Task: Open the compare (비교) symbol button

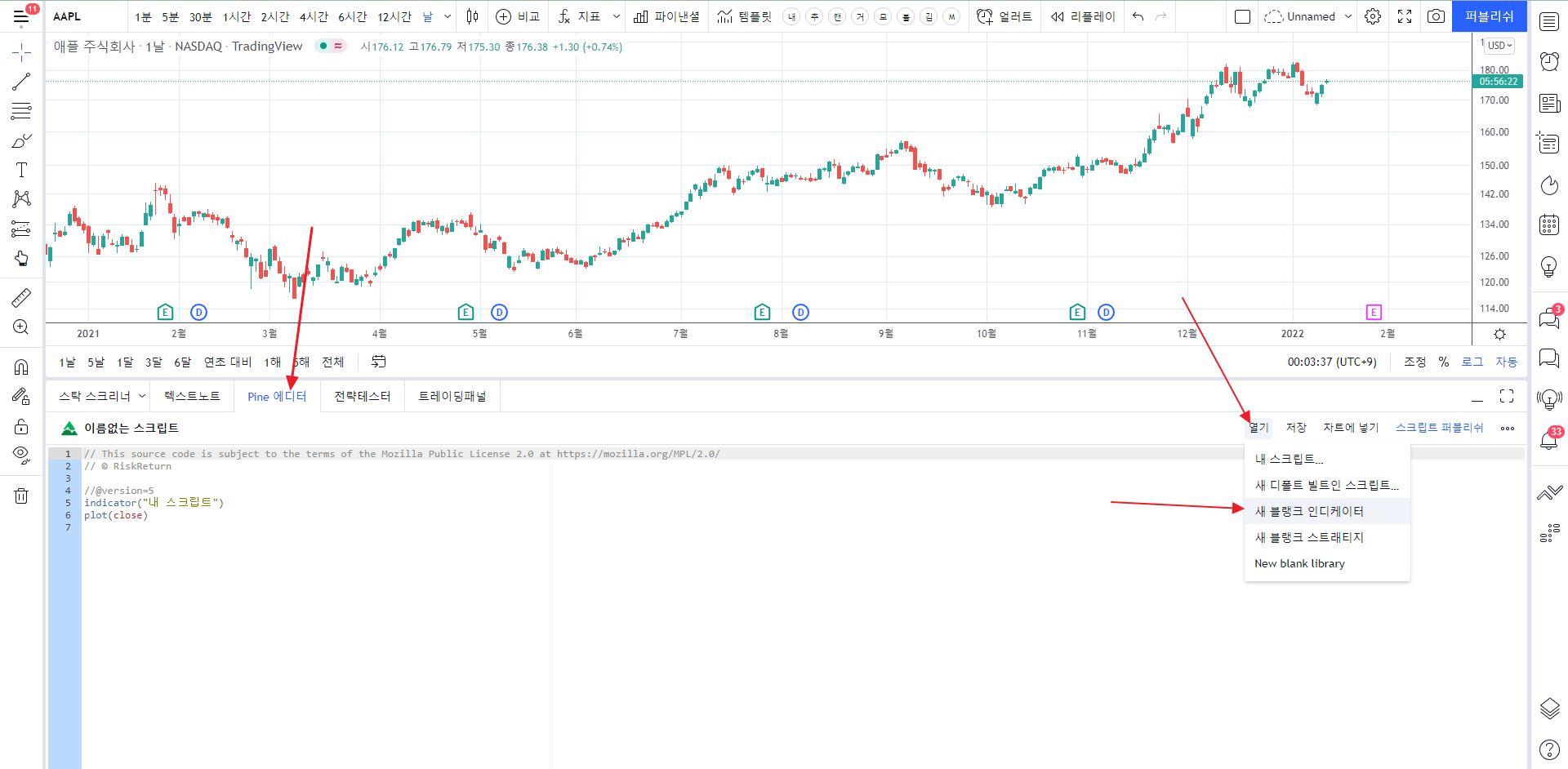Action: (x=519, y=16)
